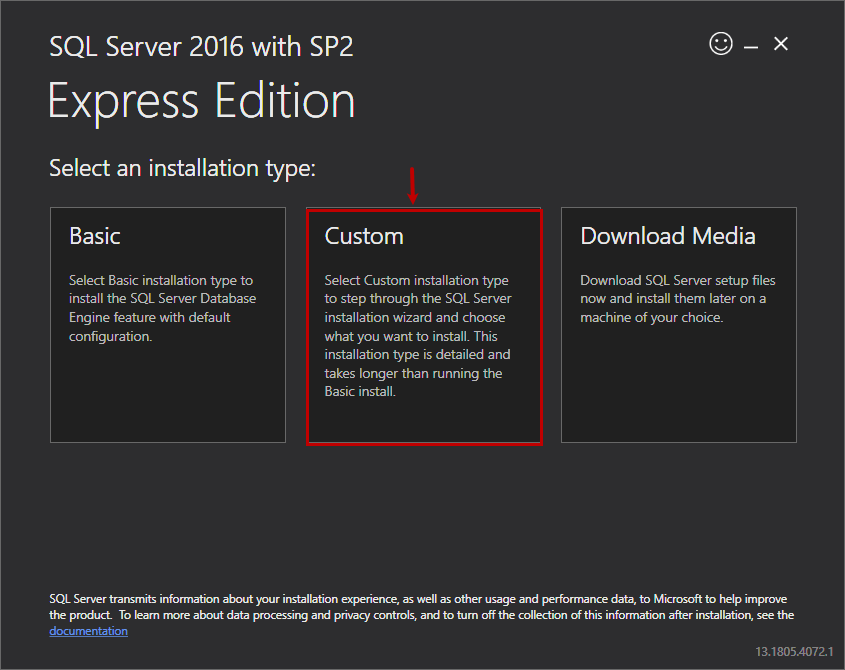Minimize the installer window
The width and height of the screenshot is (845, 670).
tap(751, 44)
